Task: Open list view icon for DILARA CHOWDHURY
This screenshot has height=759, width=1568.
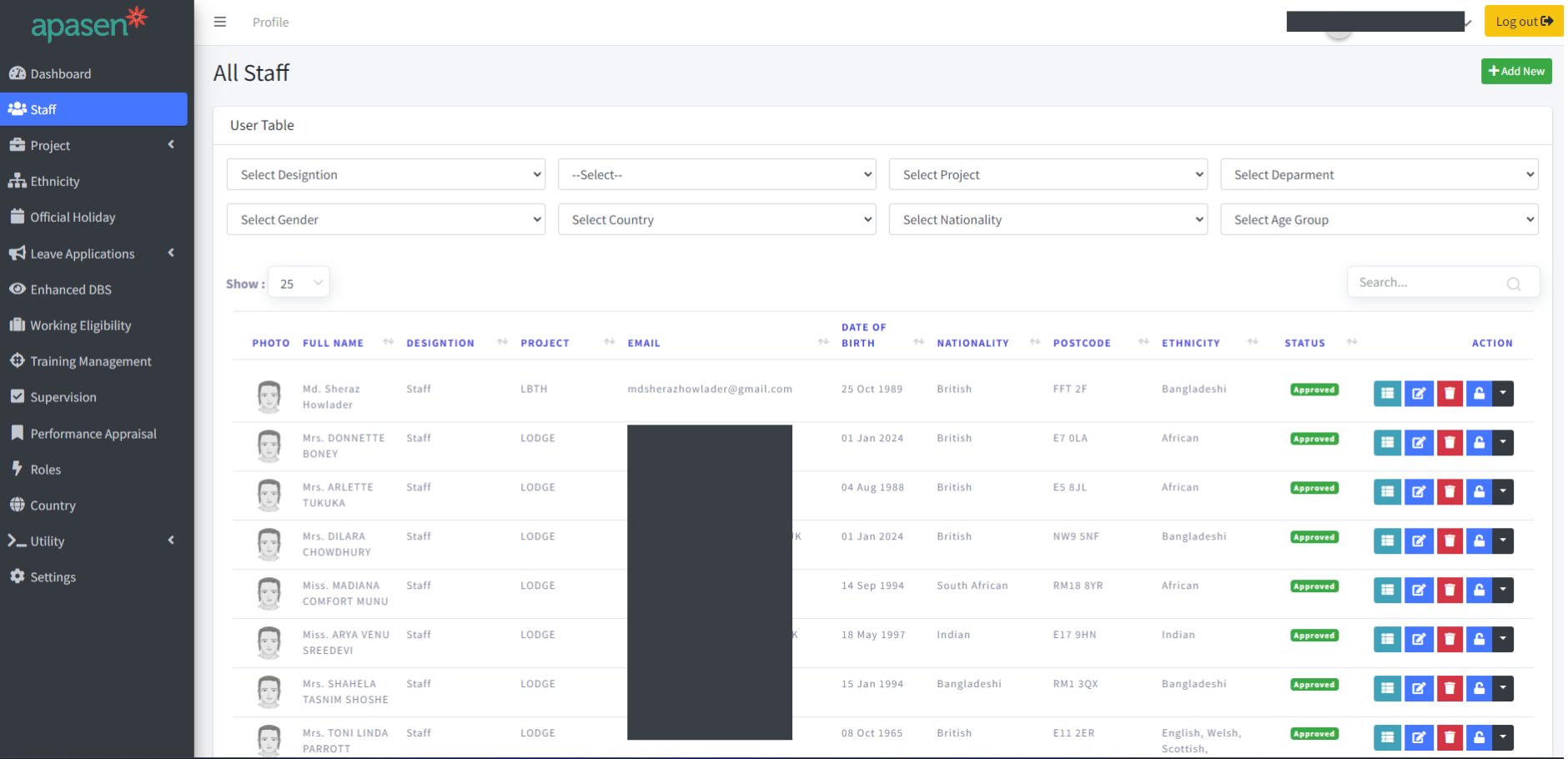Action: 1387,541
